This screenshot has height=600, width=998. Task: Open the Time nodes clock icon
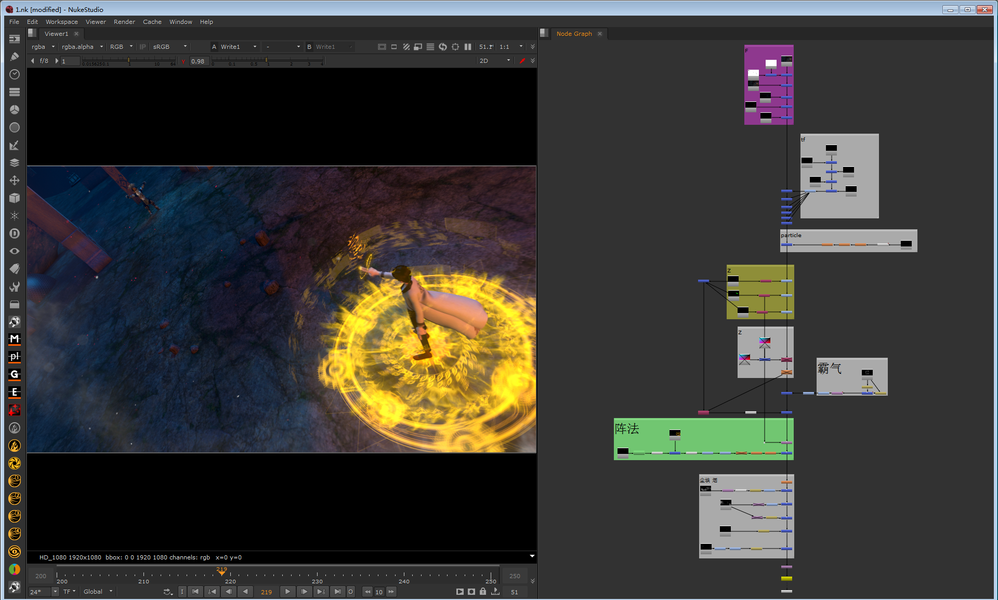pyautogui.click(x=14, y=74)
